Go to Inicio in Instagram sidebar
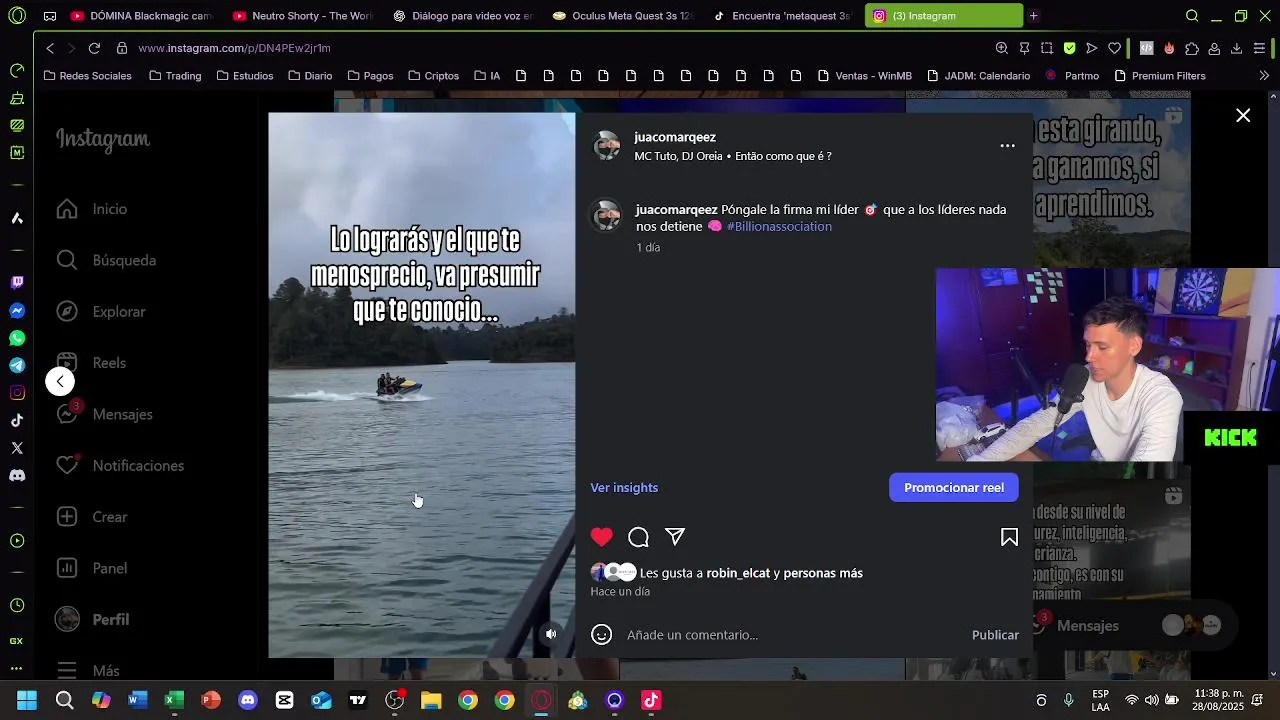This screenshot has height=720, width=1280. tap(92, 209)
